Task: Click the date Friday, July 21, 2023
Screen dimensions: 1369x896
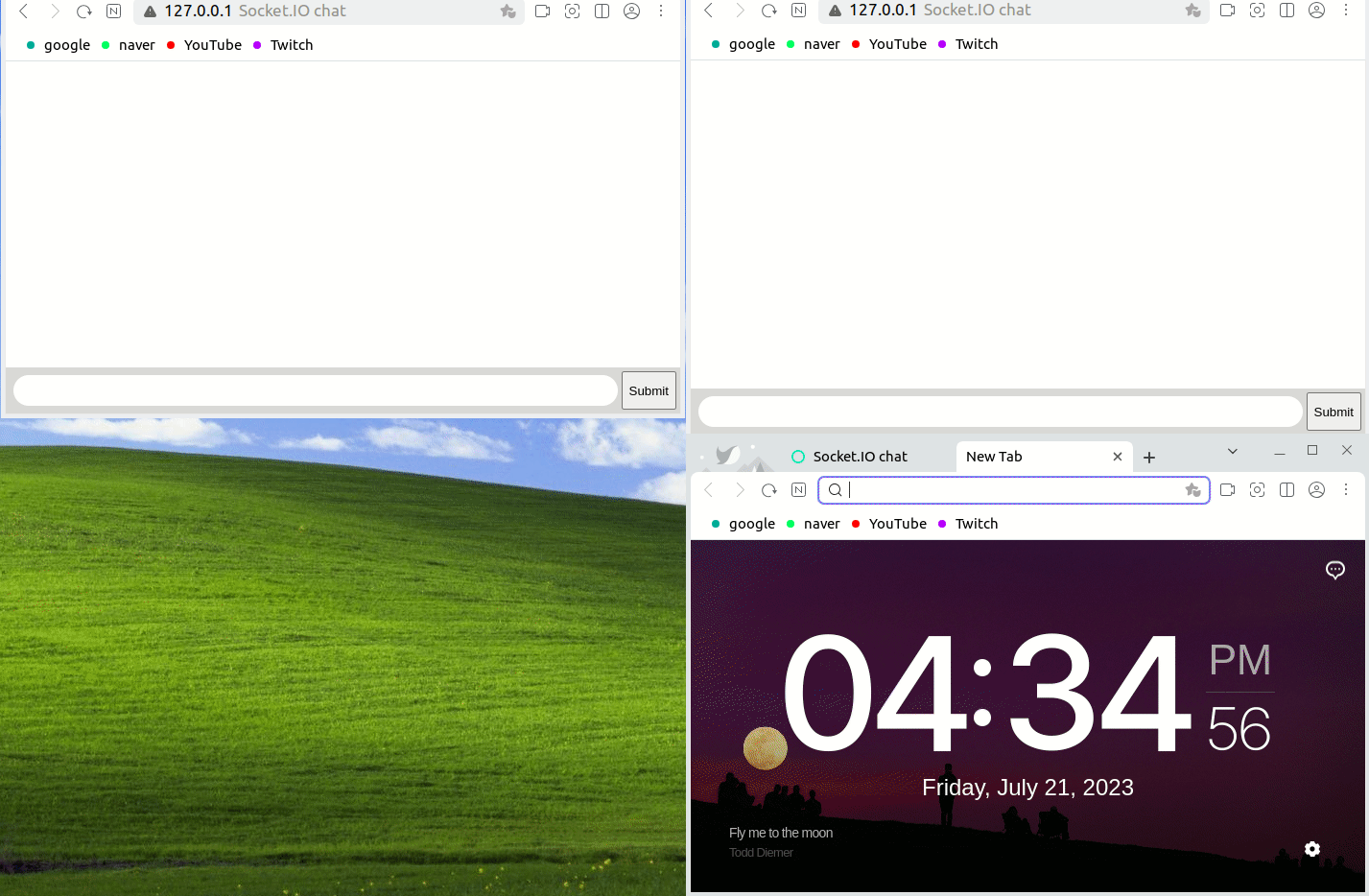Action: 1027,788
